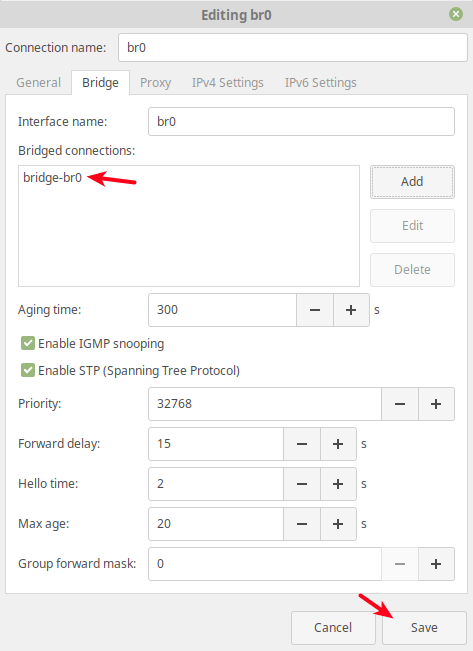Screen dimensions: 473x651
Task: Disable the IGMP snooping checkbox
Action: [28, 343]
